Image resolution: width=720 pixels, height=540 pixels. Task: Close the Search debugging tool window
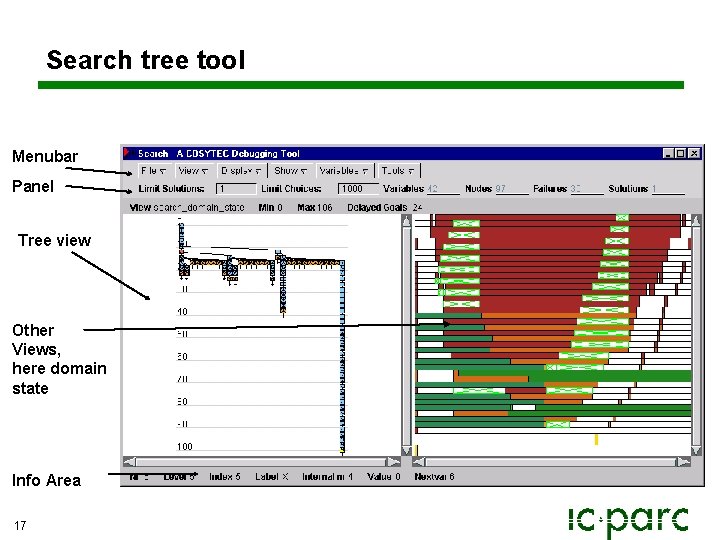click(694, 153)
